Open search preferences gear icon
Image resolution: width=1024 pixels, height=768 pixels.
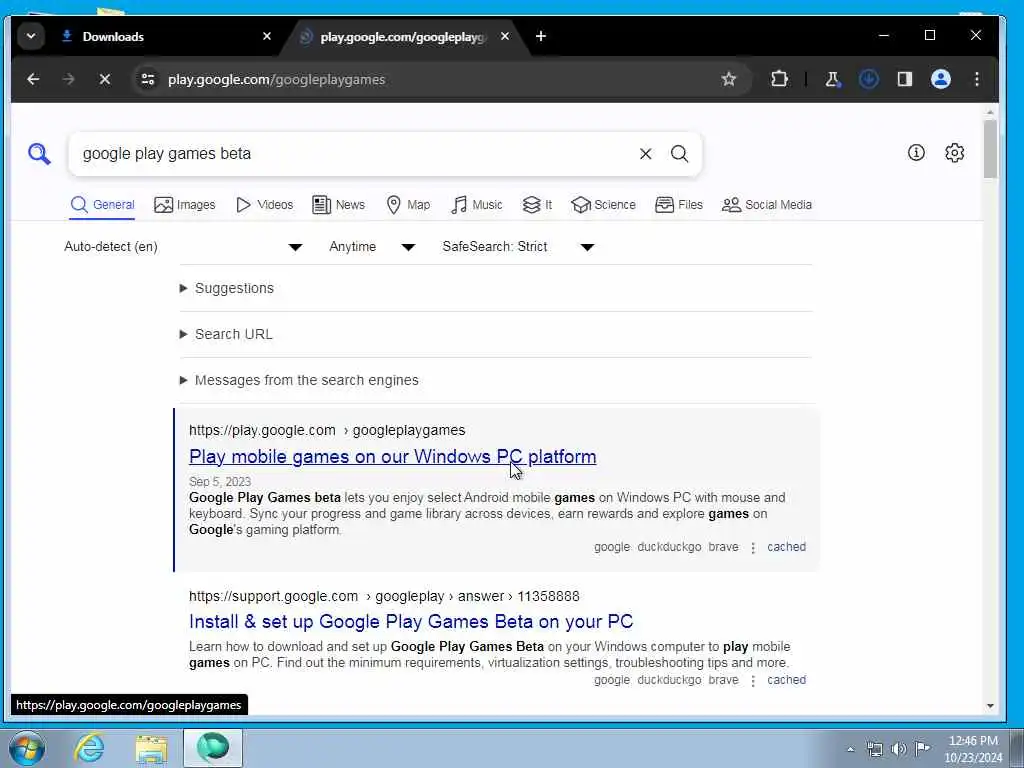tap(955, 153)
